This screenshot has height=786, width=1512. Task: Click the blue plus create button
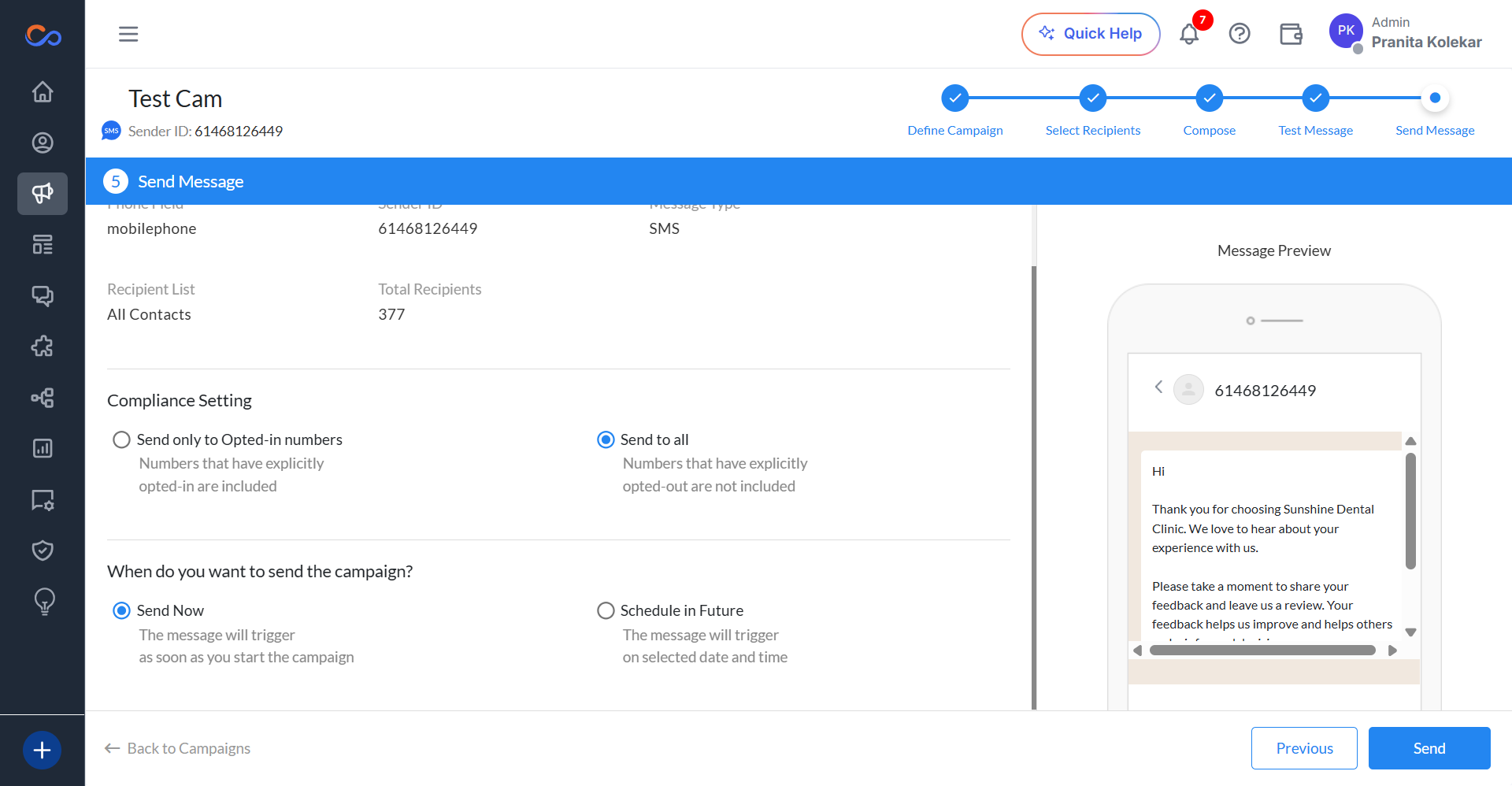click(43, 750)
